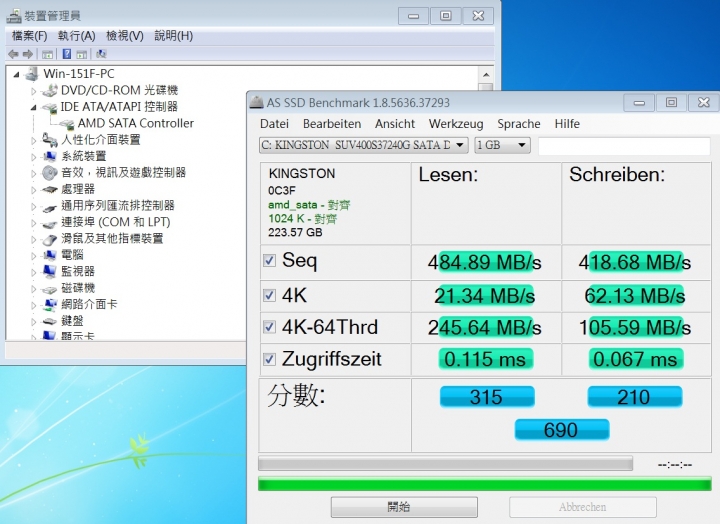Uncheck the Seq test checkbox
The image size is (720, 524).
[270, 261]
